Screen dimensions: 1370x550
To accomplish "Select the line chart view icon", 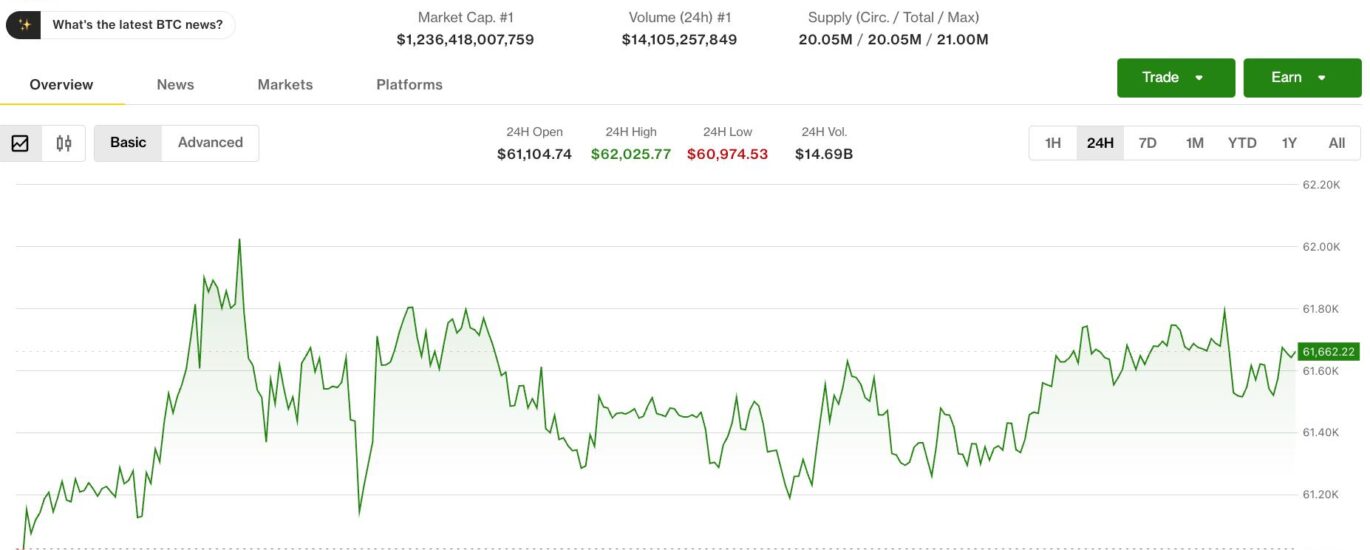I will coord(20,143).
